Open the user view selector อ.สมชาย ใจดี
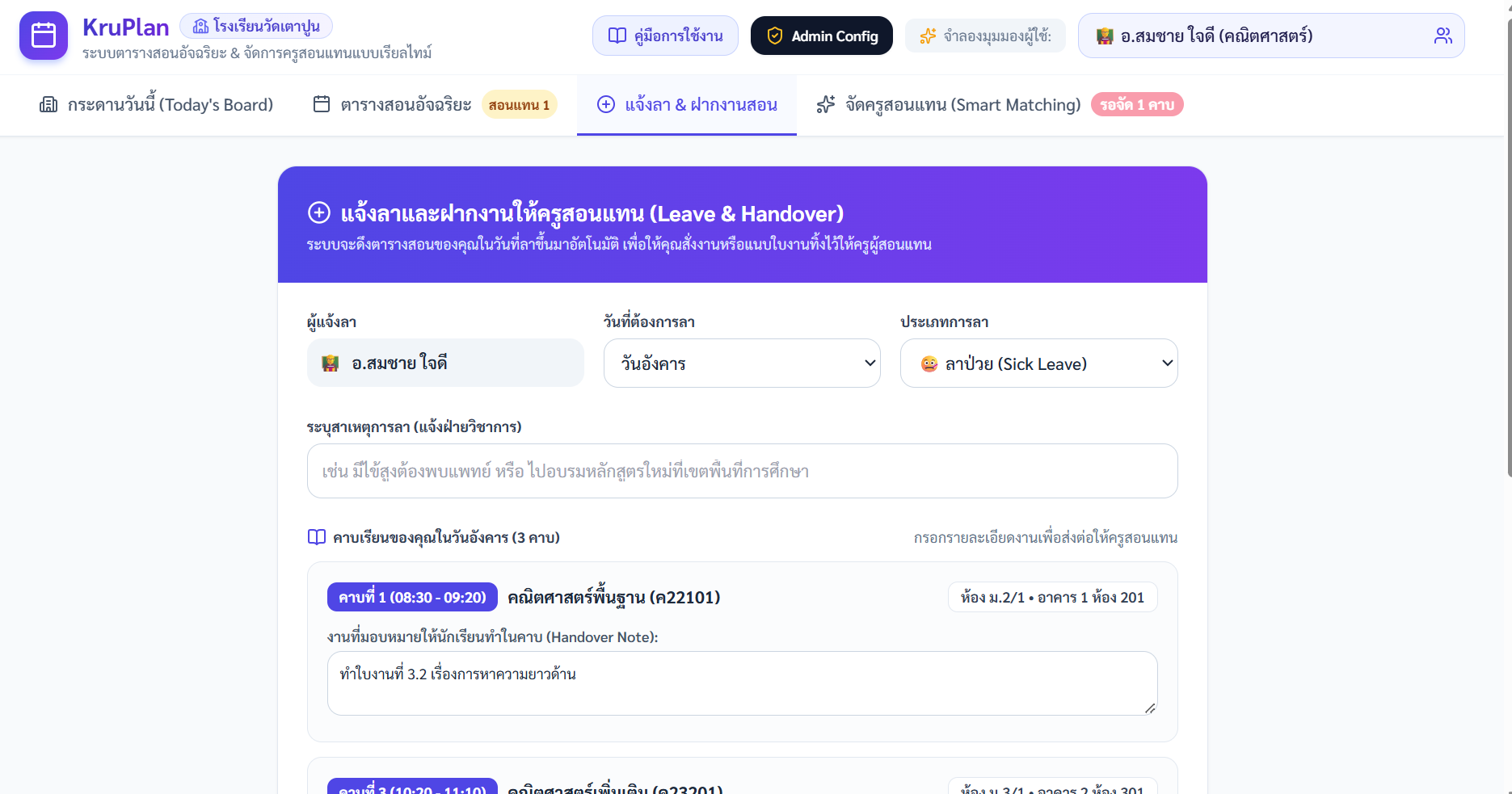Screen dimensions: 1512x794 [x=1271, y=36]
